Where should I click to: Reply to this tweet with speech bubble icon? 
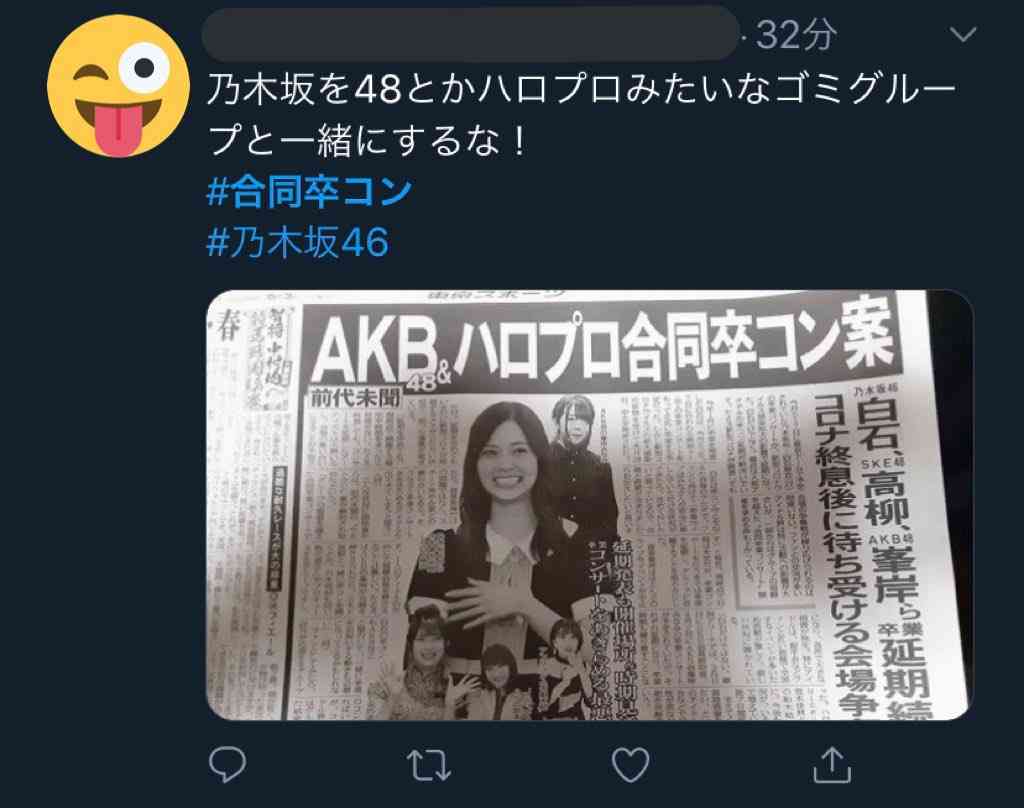coord(227,764)
